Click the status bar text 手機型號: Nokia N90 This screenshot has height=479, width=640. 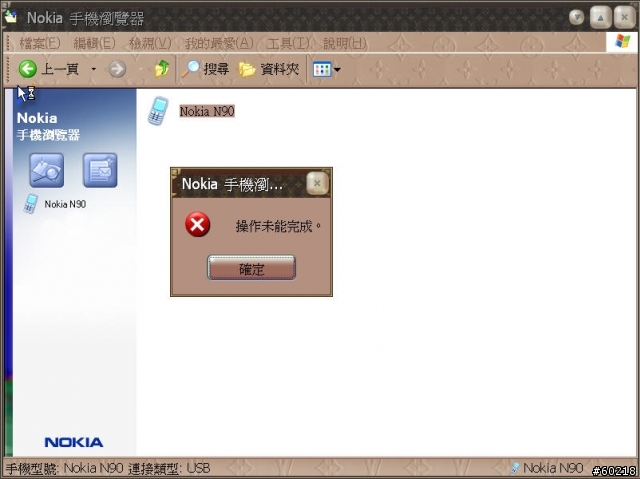pyautogui.click(x=64, y=468)
